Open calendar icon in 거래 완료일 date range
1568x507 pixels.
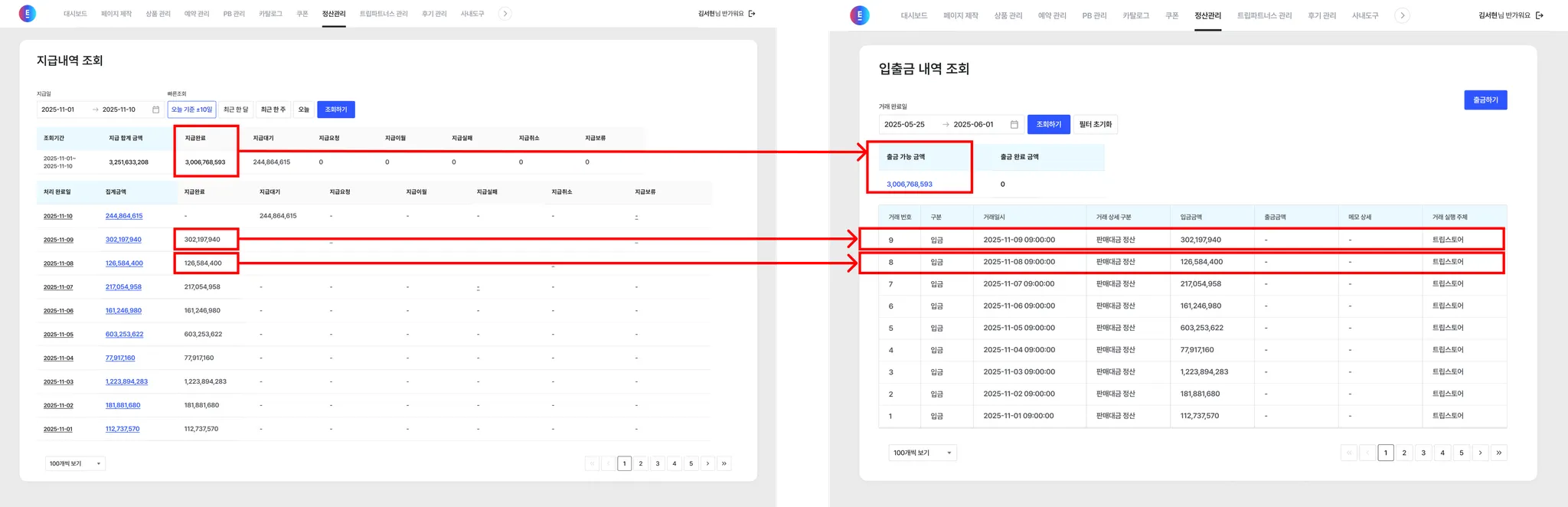click(x=1014, y=124)
